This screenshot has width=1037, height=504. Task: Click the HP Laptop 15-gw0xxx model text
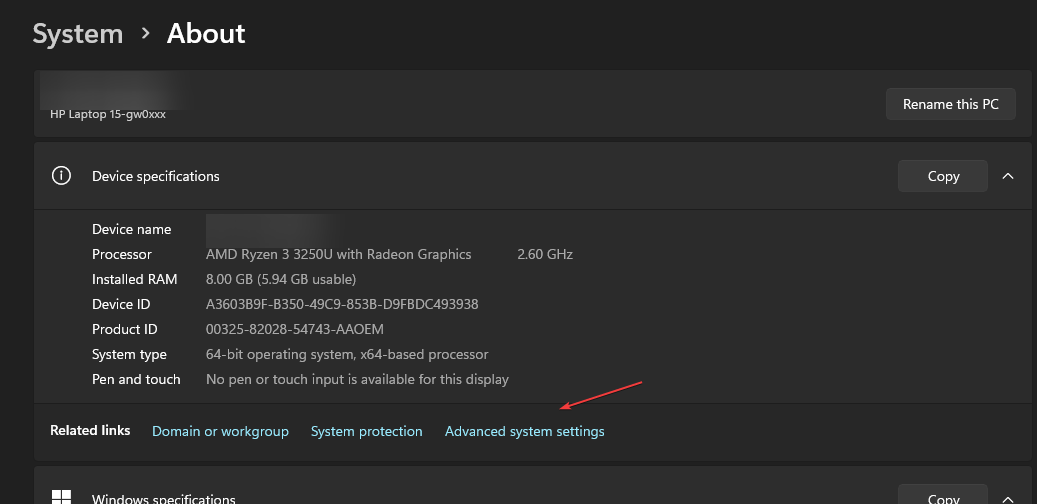pyautogui.click(x=108, y=114)
